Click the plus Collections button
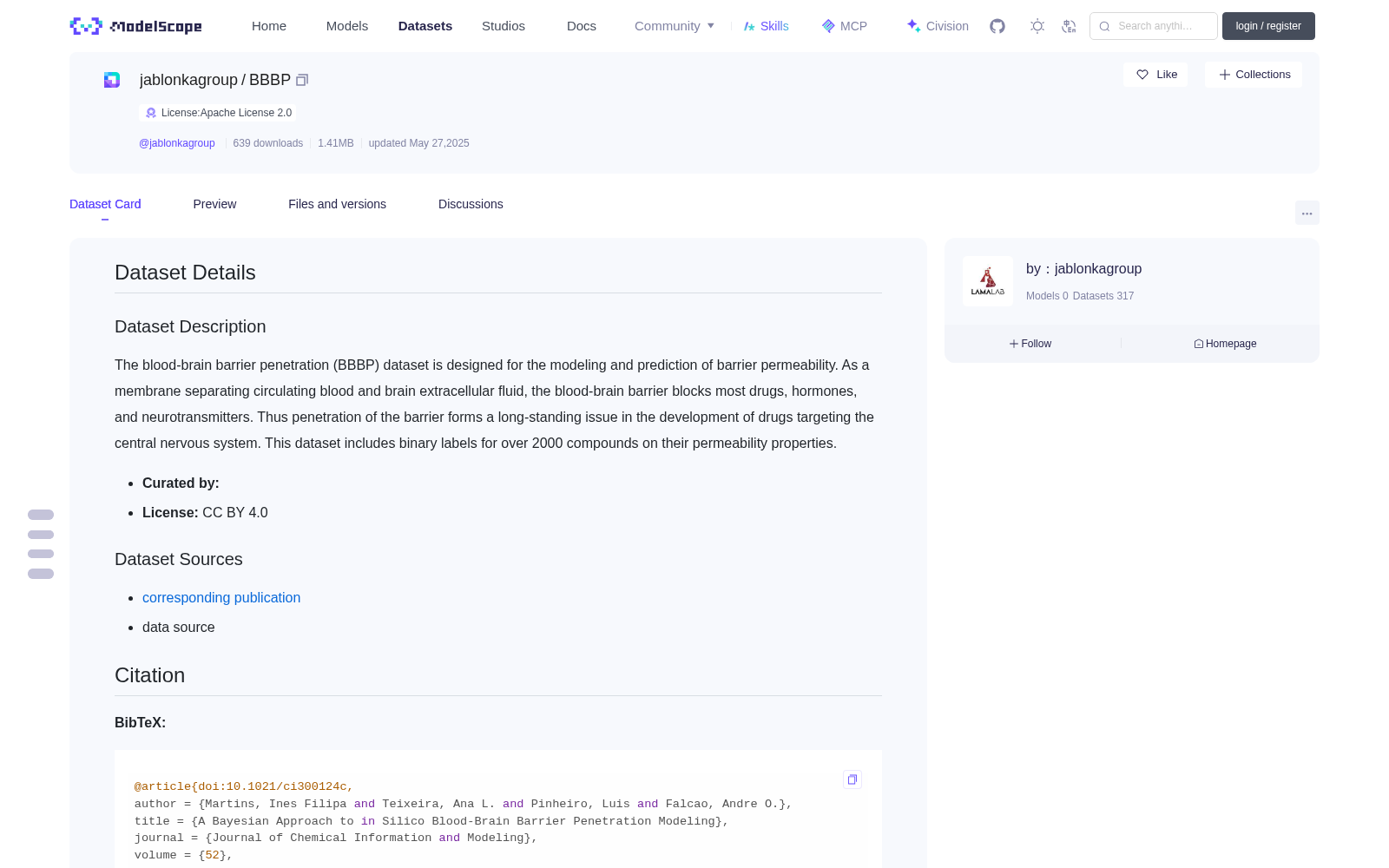 click(1254, 75)
